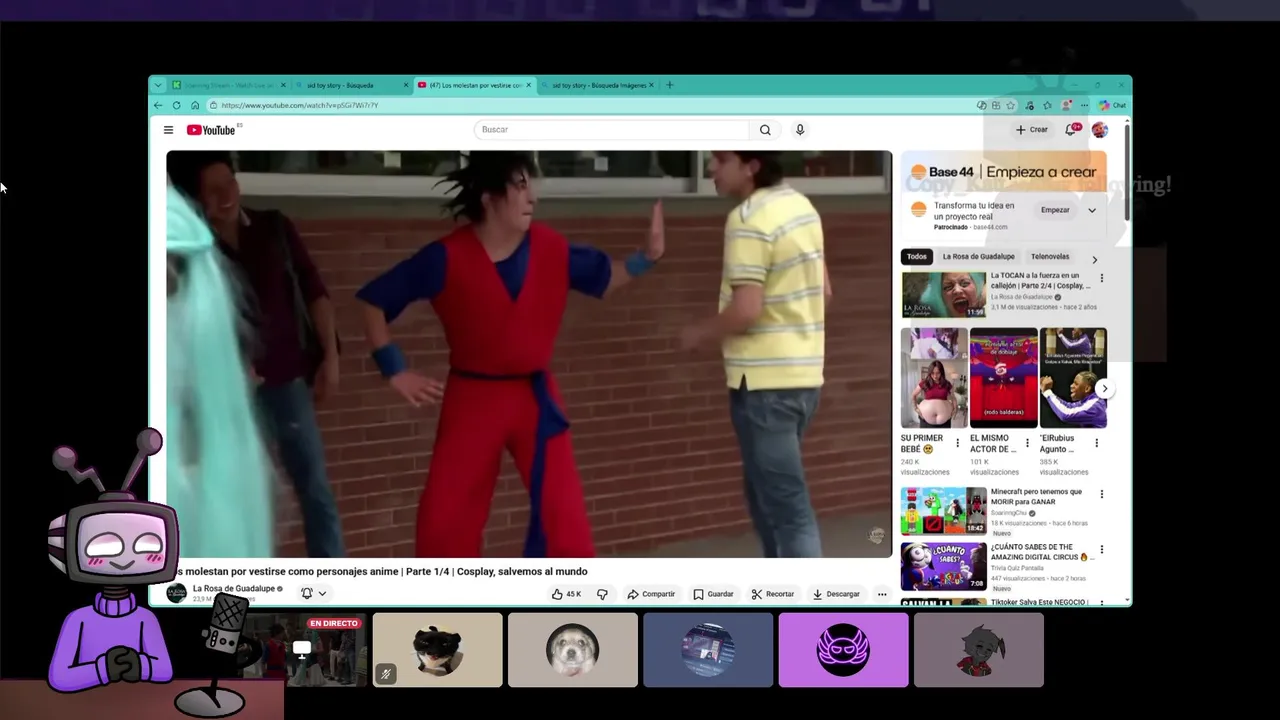Open 'La TOCAN a la fuerza' video thumbnail
The image size is (1280, 720).
click(944, 295)
